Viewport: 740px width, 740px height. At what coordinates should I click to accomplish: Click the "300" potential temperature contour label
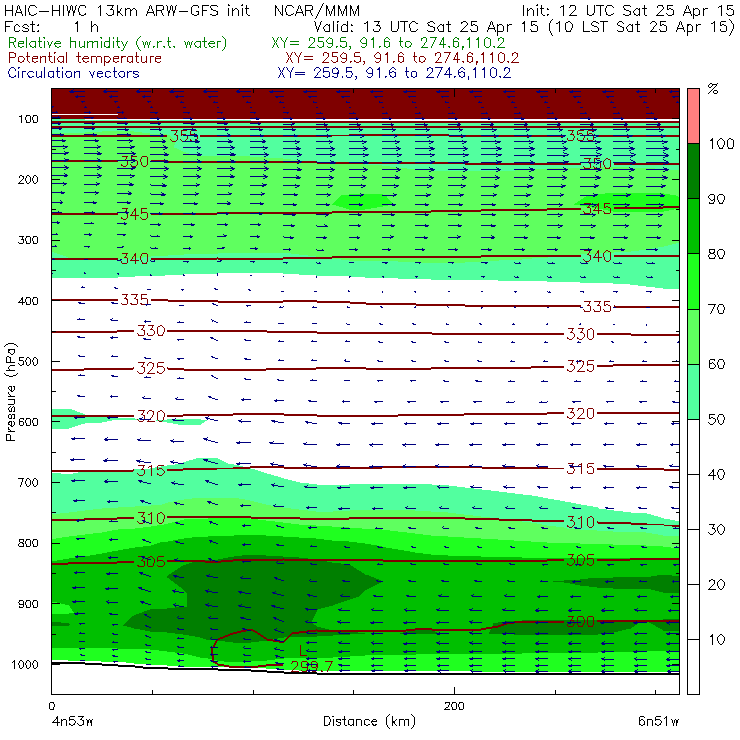tap(580, 621)
